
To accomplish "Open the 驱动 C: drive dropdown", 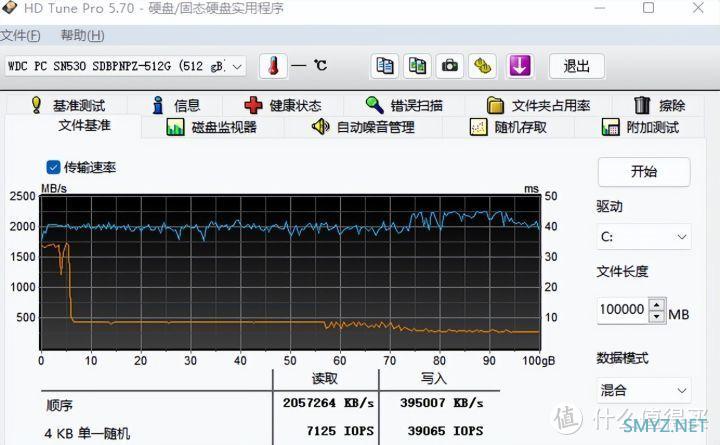I will tap(644, 237).
